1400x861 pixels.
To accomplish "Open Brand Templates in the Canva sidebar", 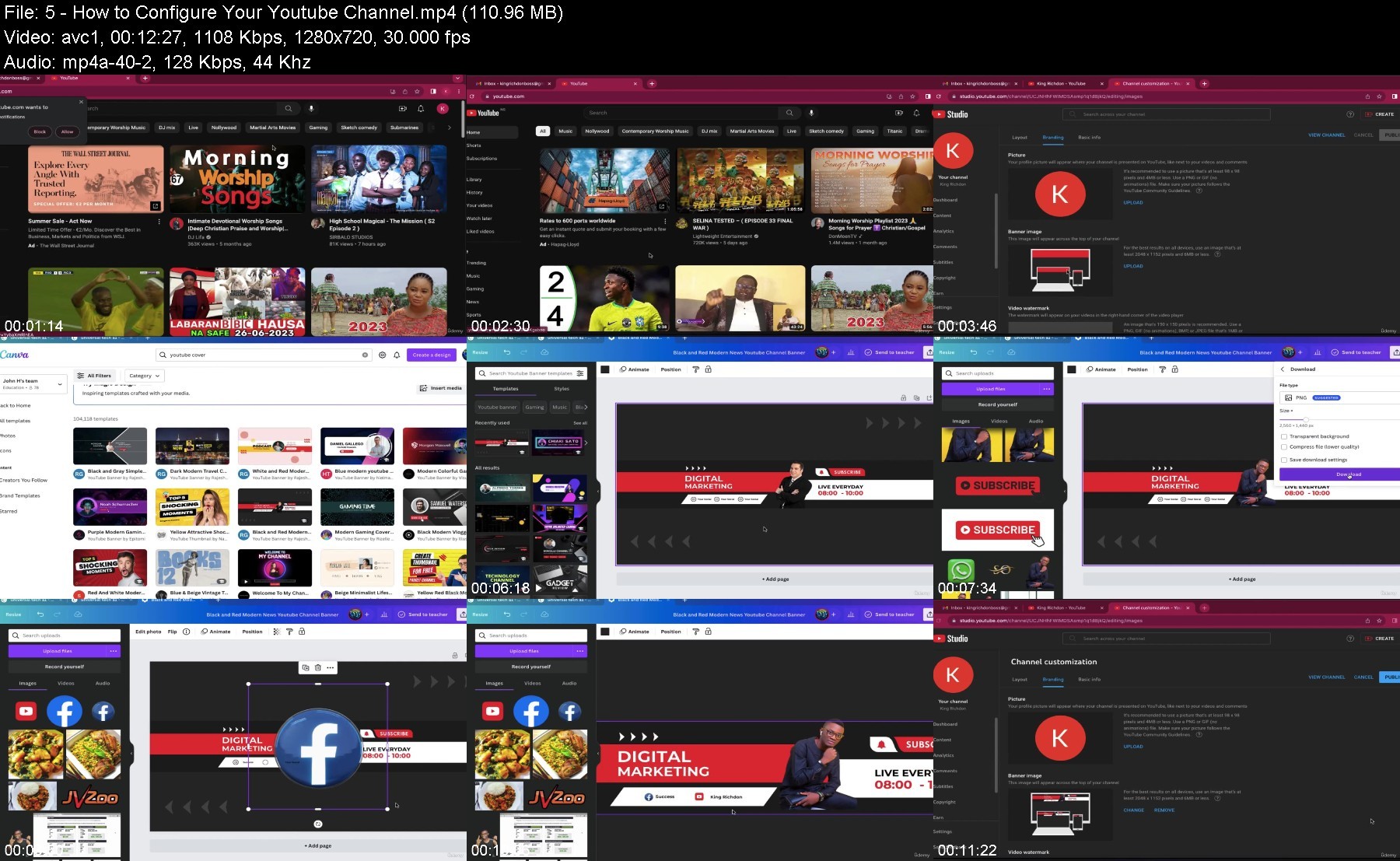I will click(x=20, y=495).
